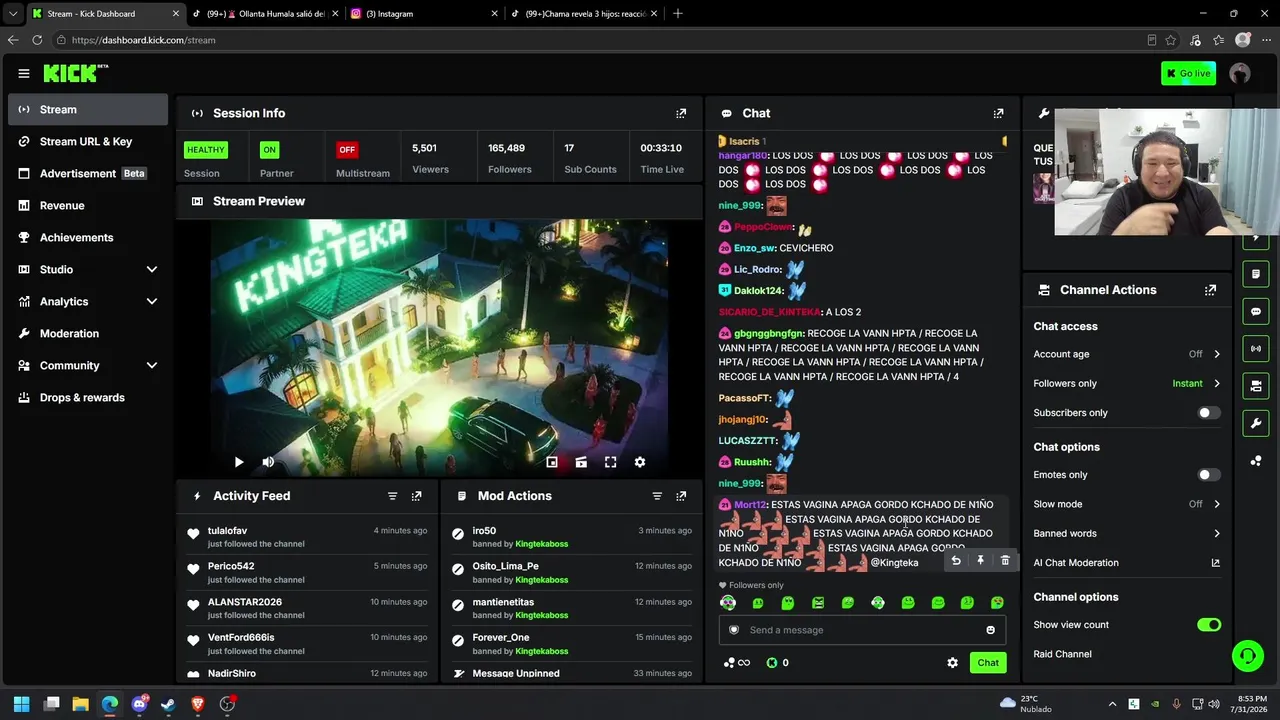The width and height of the screenshot is (1280, 720).
Task: Toggle Emotes only chat switch
Action: [x=1209, y=475]
